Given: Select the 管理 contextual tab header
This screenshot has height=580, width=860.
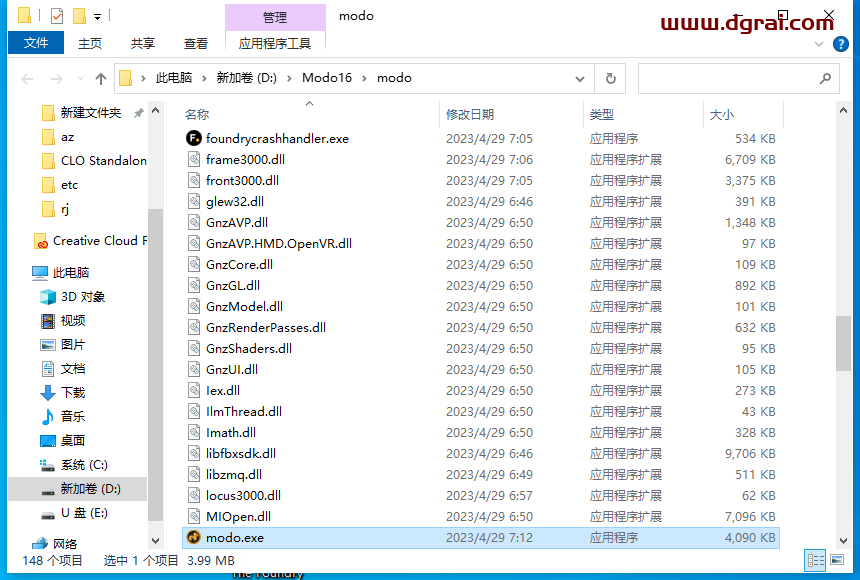Looking at the screenshot, I should click(x=275, y=17).
